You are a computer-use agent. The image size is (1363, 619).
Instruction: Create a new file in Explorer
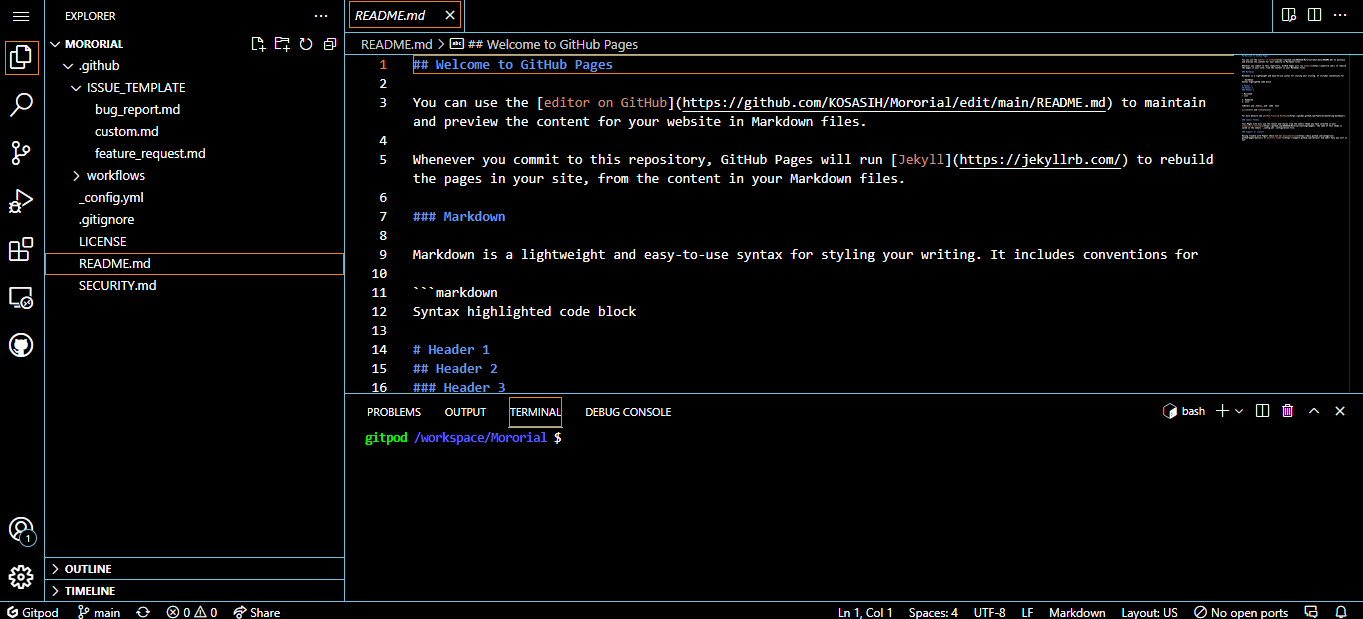(x=258, y=44)
